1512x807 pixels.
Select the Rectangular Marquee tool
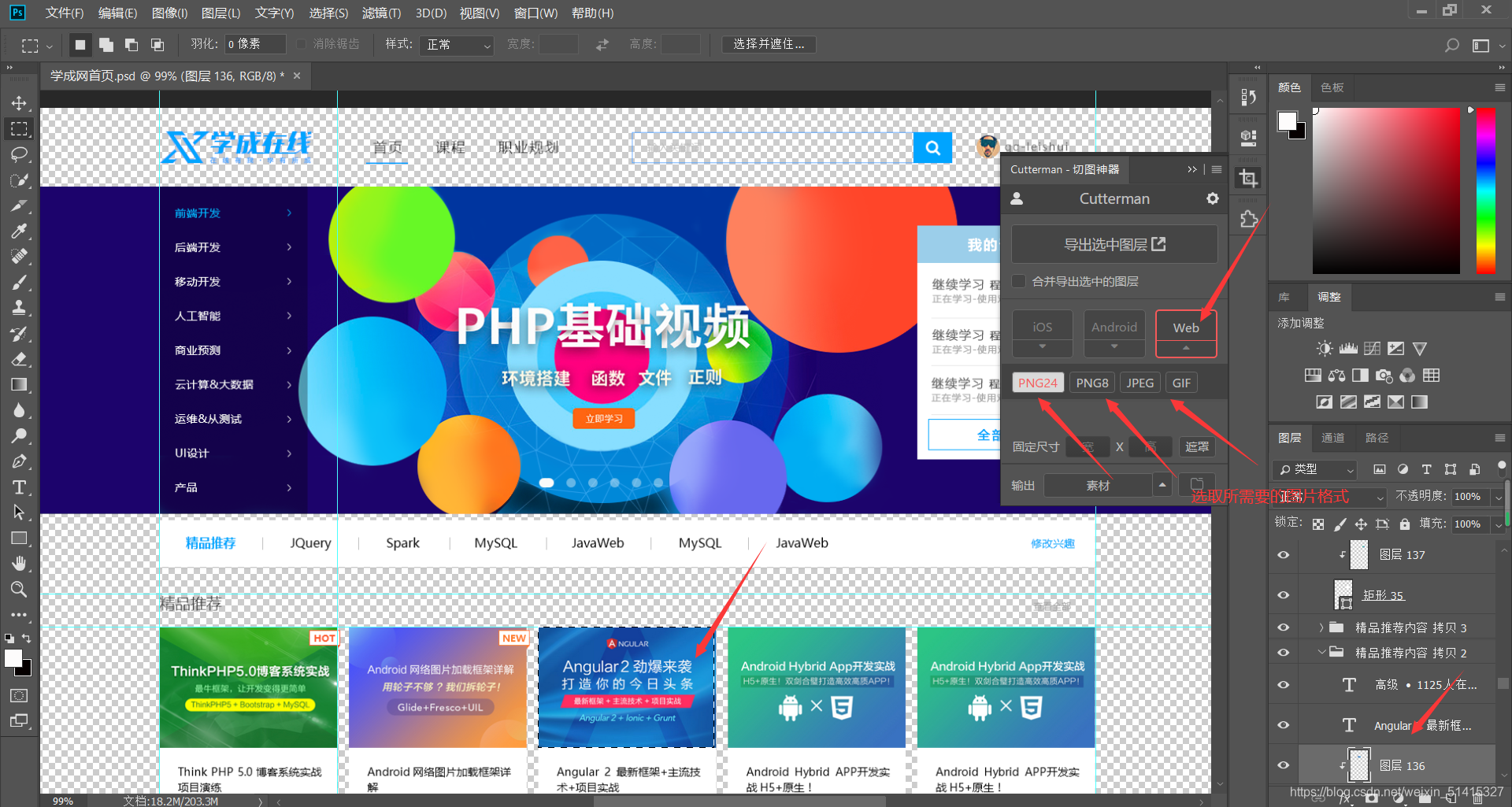[x=19, y=128]
